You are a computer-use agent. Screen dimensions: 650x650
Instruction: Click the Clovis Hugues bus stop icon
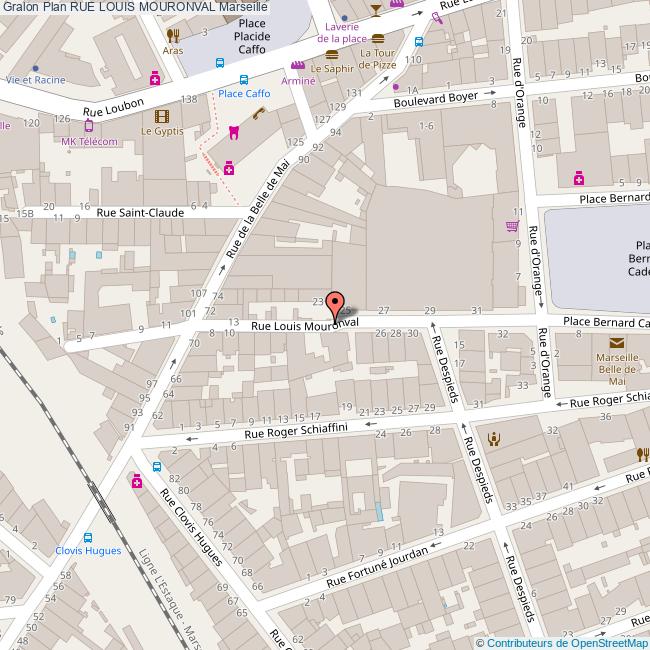[88, 536]
